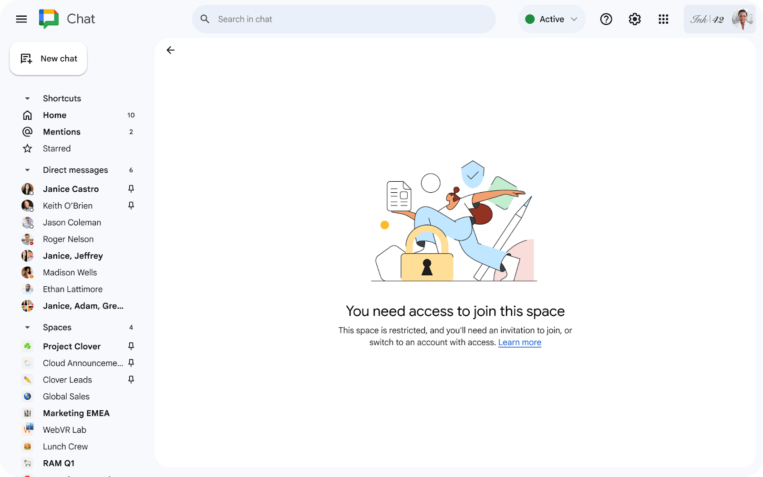
Task: Click the RAM Q1 cart icon
Action: [27, 463]
